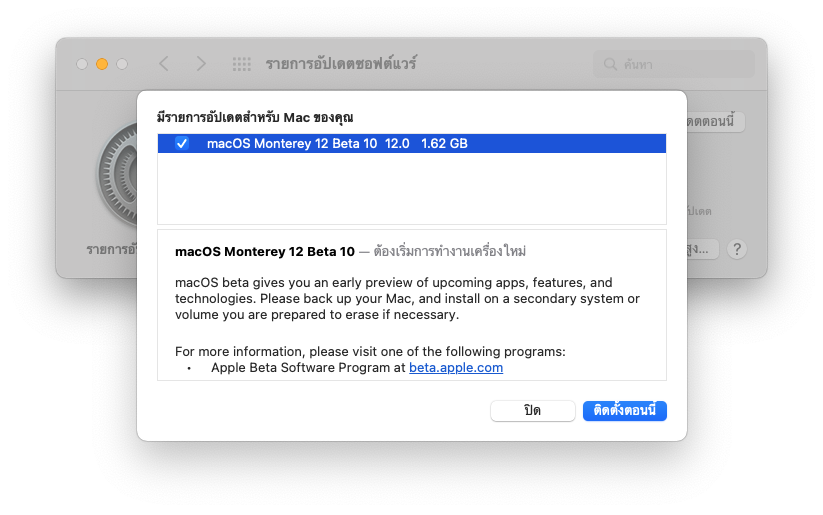Screen dimensions: 823x515
Task: Click the magnifying glass search icon
Action: point(610,65)
